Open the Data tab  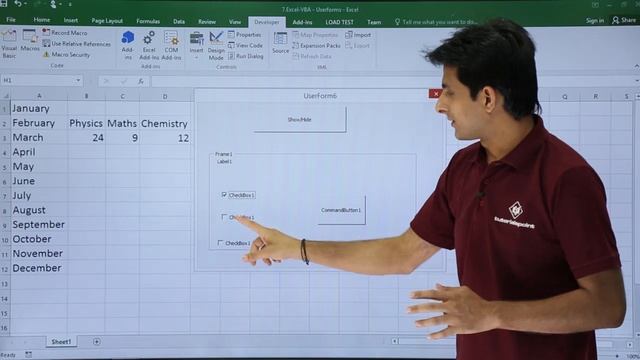click(x=179, y=21)
